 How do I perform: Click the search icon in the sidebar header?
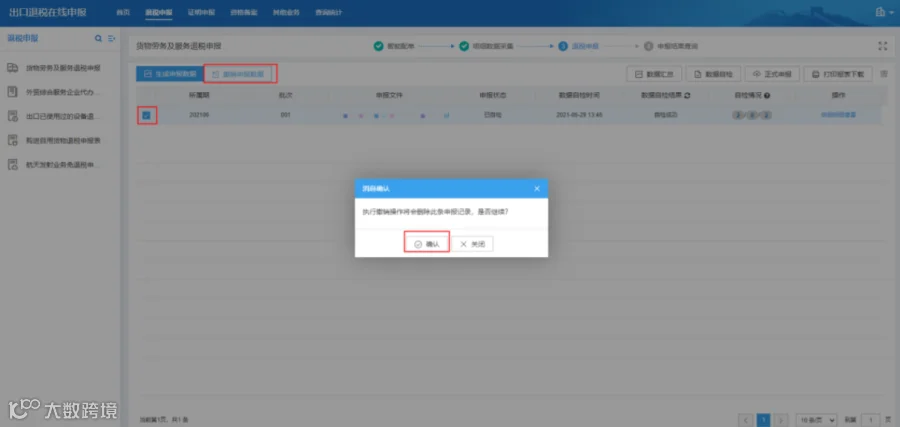(x=98, y=38)
